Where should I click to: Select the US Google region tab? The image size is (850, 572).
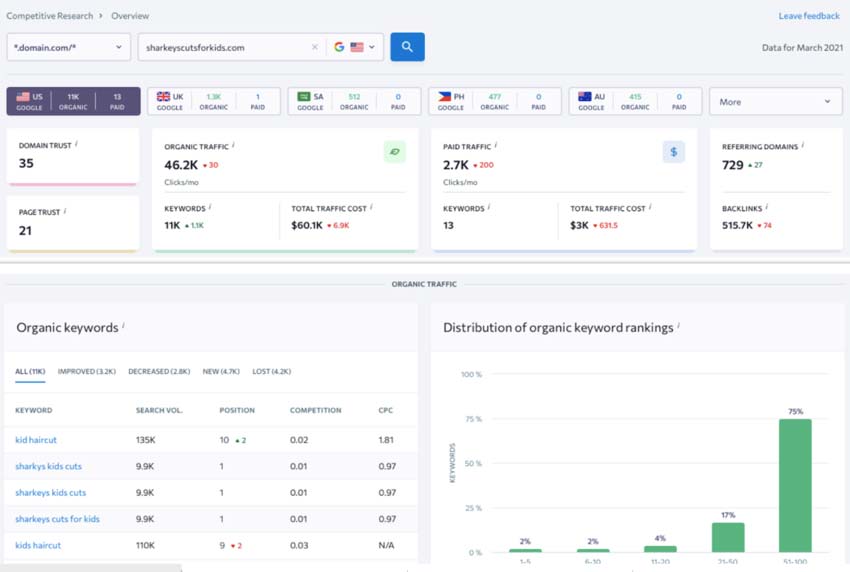pyautogui.click(x=73, y=101)
